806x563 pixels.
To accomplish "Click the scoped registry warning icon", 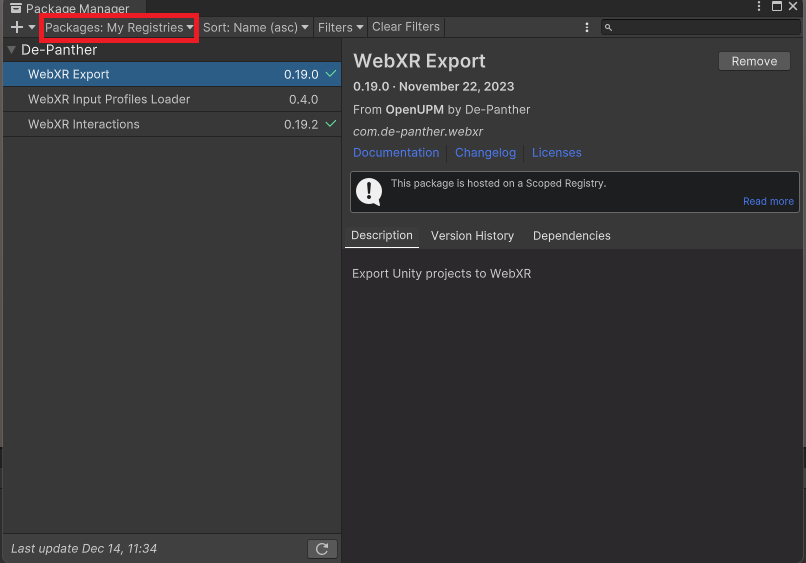I will pyautogui.click(x=369, y=192).
